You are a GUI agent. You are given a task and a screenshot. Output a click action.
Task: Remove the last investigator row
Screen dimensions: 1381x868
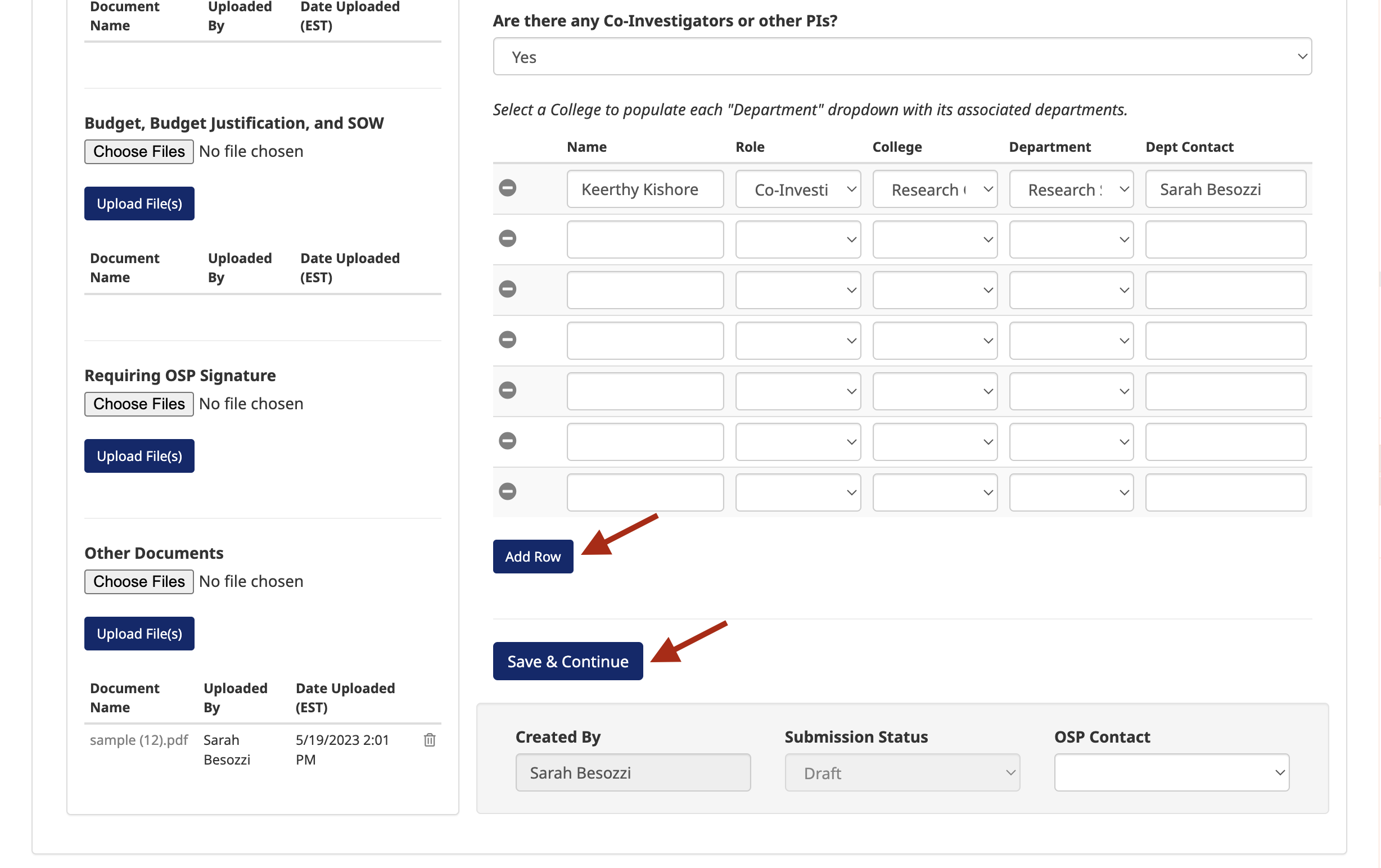[x=507, y=491]
